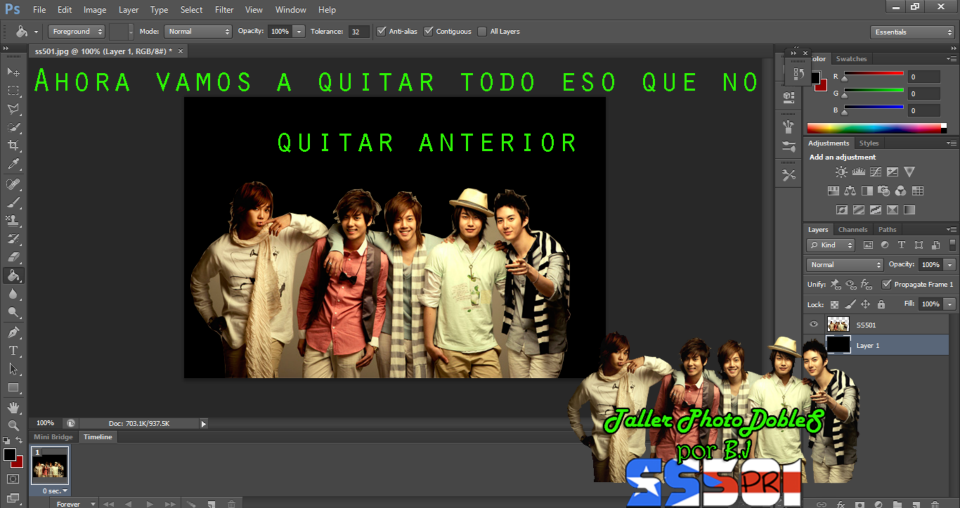960x508 pixels.
Task: Open the Foreground fill source dropdown
Action: [77, 31]
